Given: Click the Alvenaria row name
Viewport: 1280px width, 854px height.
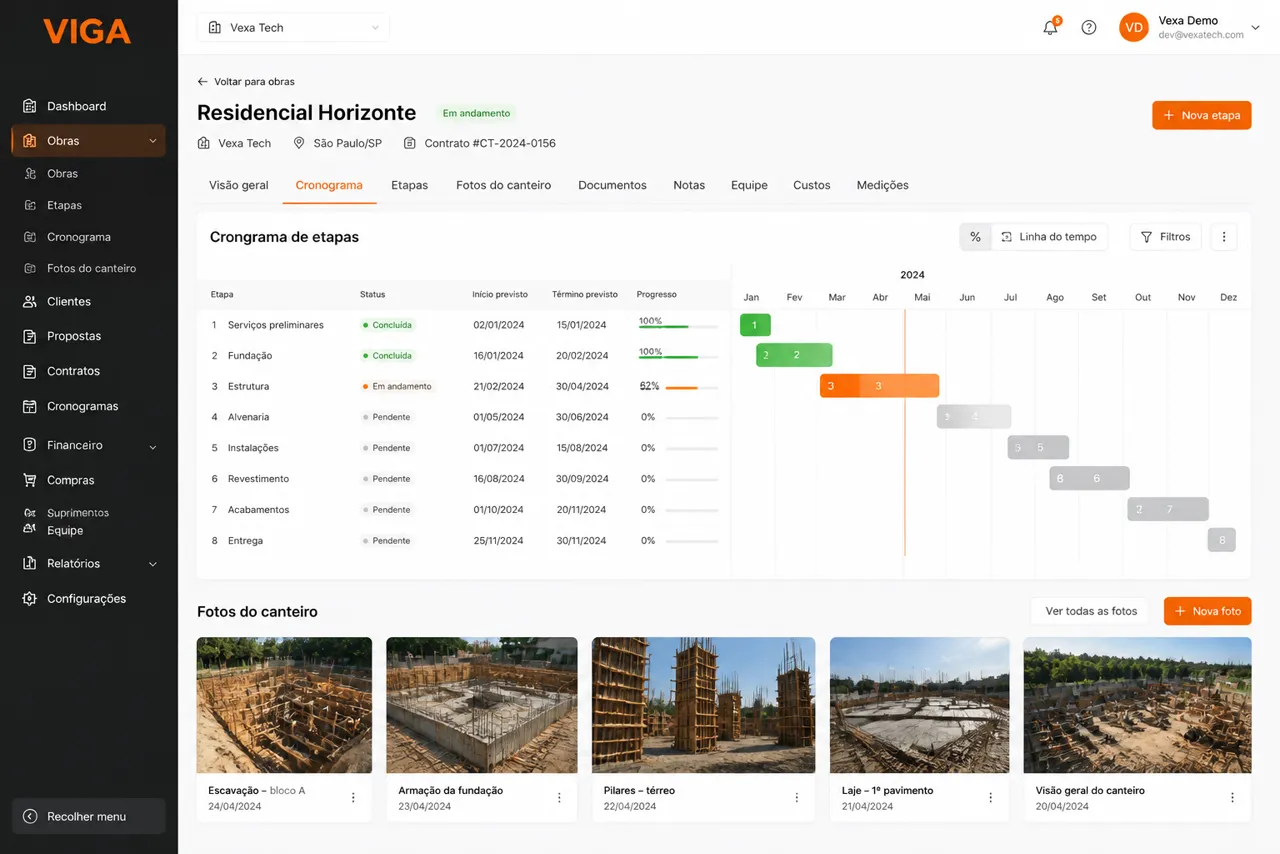Looking at the screenshot, I should point(248,417).
